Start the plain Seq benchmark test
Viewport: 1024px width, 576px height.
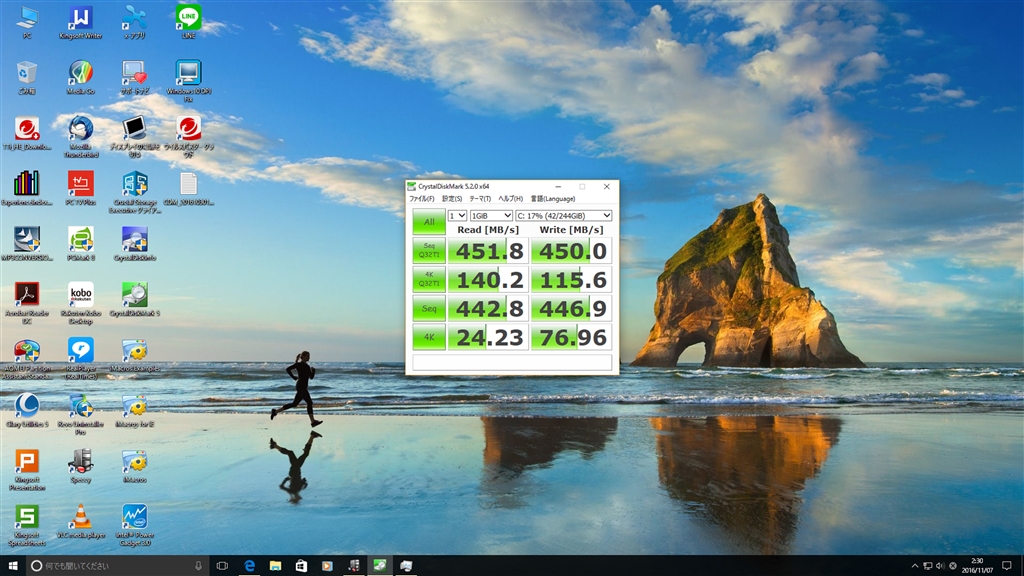pos(429,308)
